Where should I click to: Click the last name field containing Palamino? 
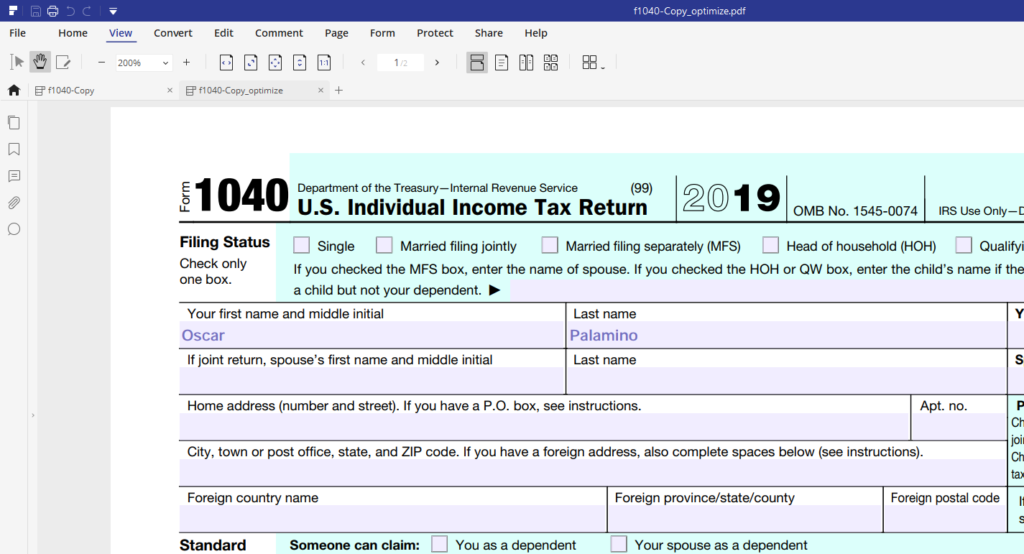pyautogui.click(x=787, y=334)
